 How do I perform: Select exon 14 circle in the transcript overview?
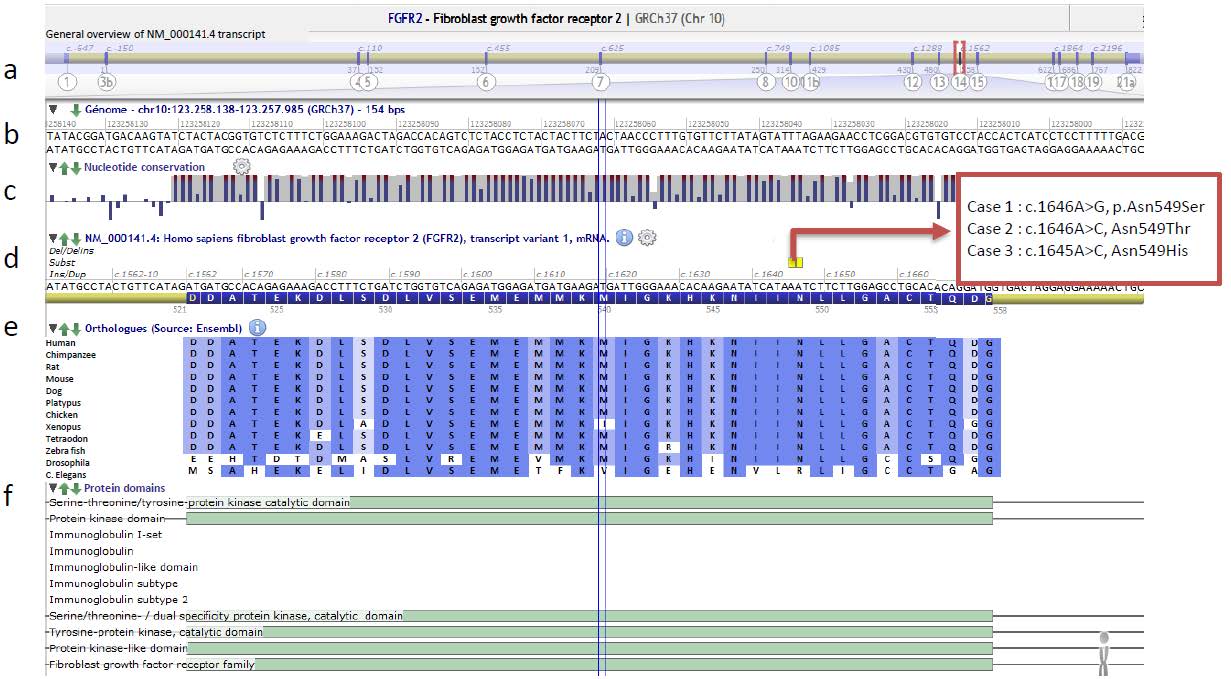pos(959,83)
